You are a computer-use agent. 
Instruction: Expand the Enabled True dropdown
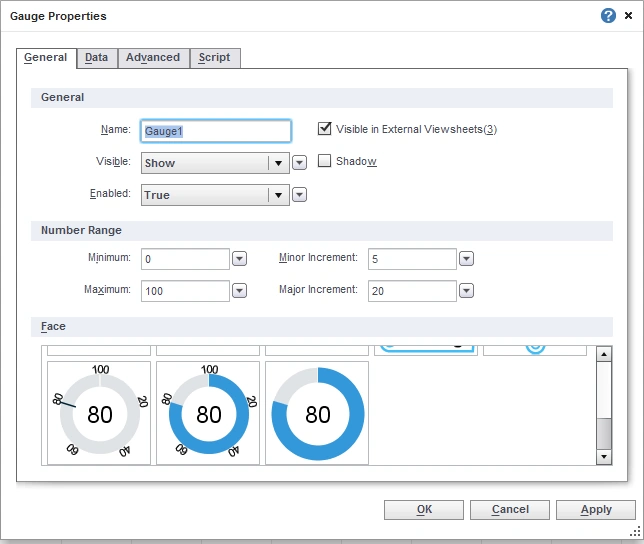pos(278,195)
